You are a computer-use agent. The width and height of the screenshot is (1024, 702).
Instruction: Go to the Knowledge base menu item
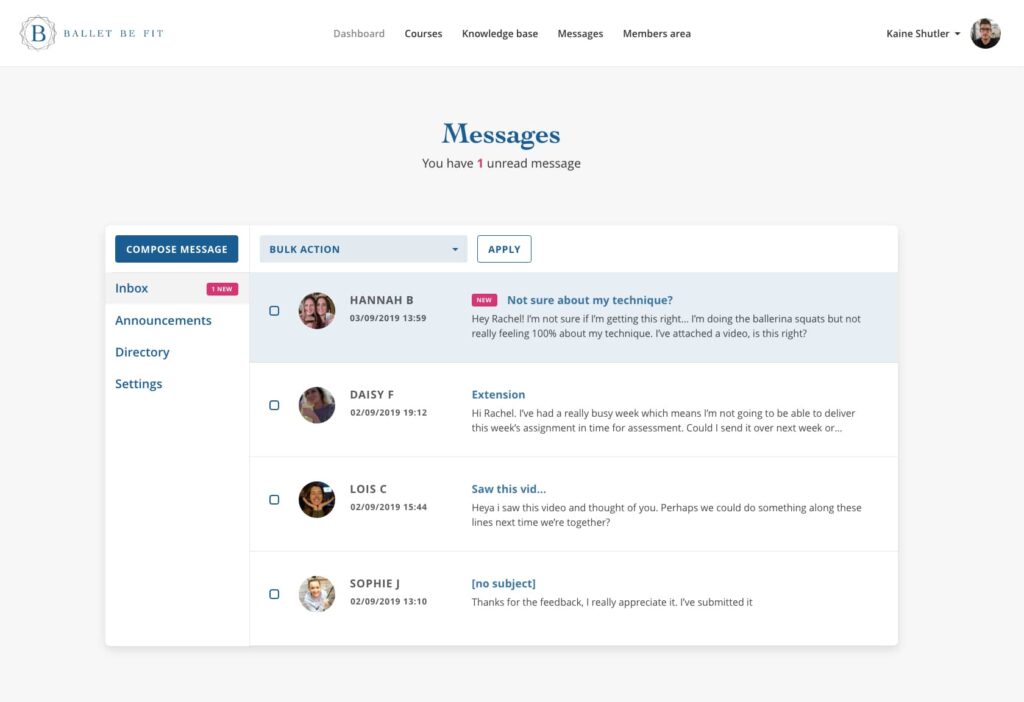click(499, 33)
